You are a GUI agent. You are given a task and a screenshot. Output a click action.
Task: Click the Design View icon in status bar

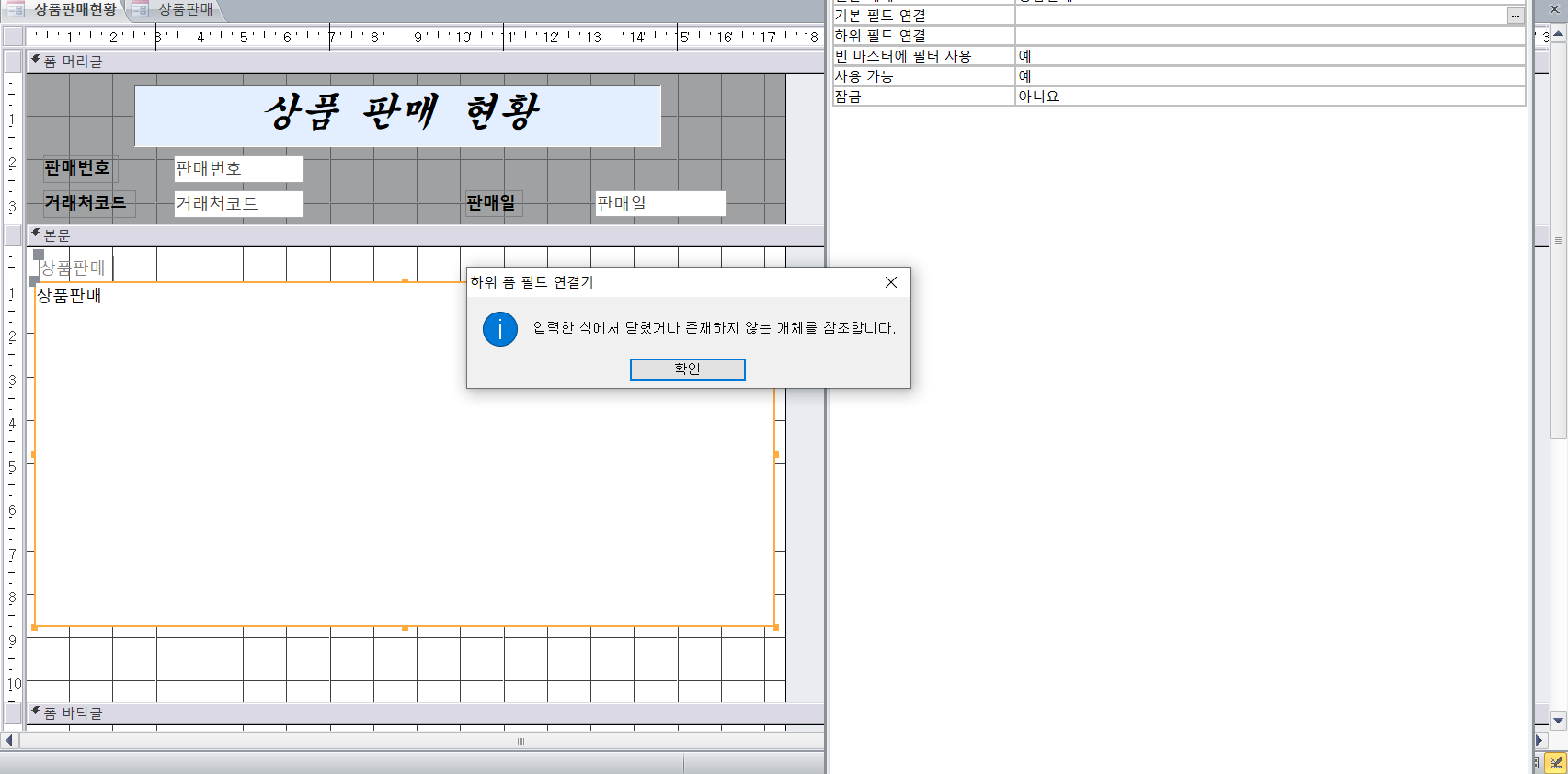(1556, 763)
